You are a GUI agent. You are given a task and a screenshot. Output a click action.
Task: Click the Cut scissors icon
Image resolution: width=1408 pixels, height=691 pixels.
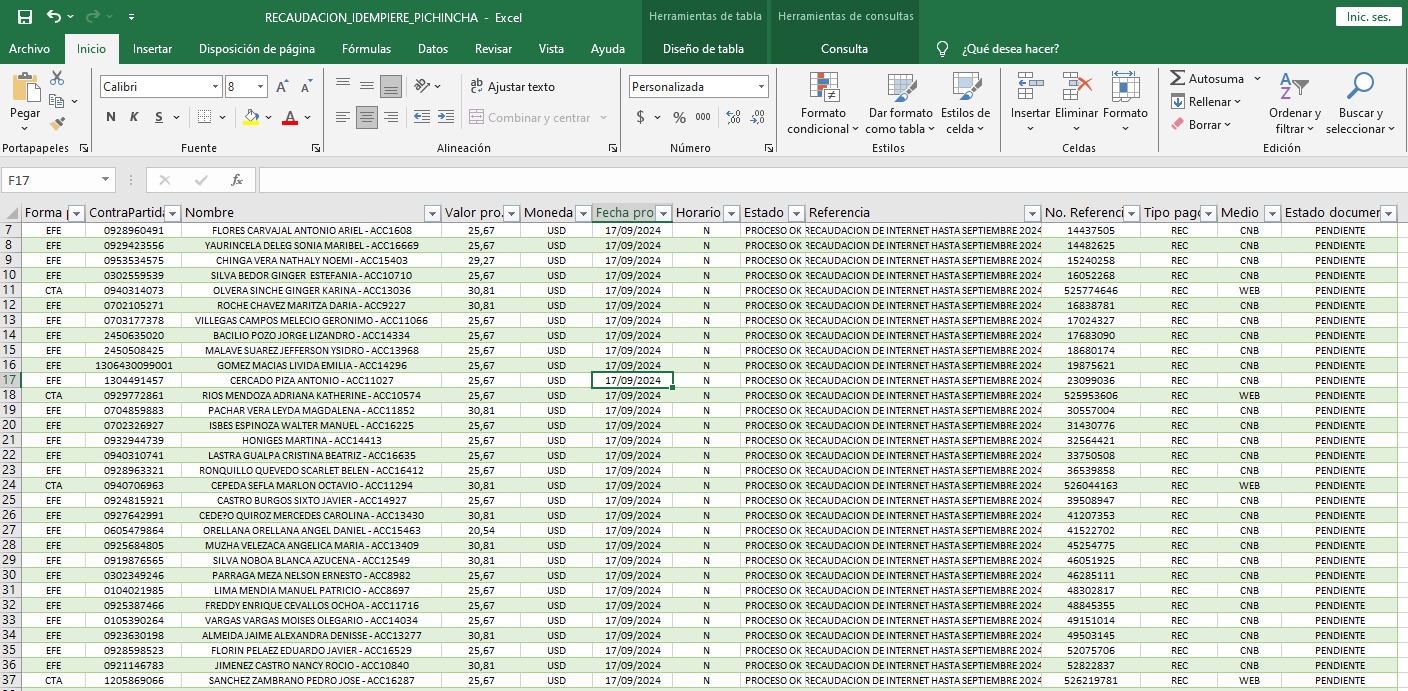57,78
